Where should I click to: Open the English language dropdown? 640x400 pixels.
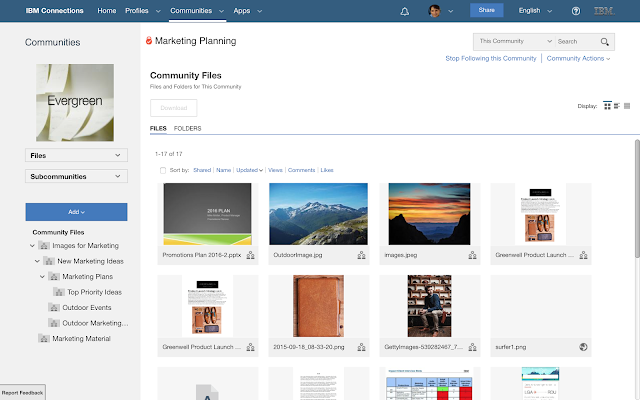pyautogui.click(x=535, y=11)
